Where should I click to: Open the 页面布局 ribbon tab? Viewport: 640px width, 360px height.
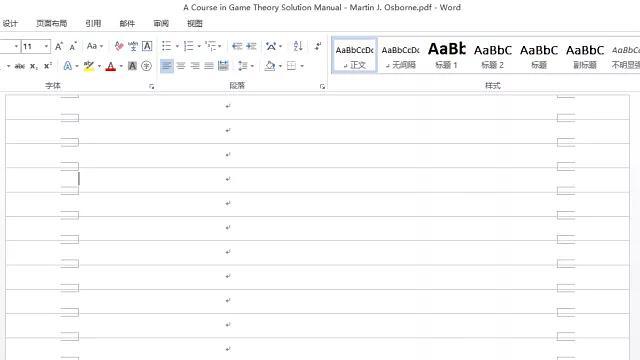(51, 23)
